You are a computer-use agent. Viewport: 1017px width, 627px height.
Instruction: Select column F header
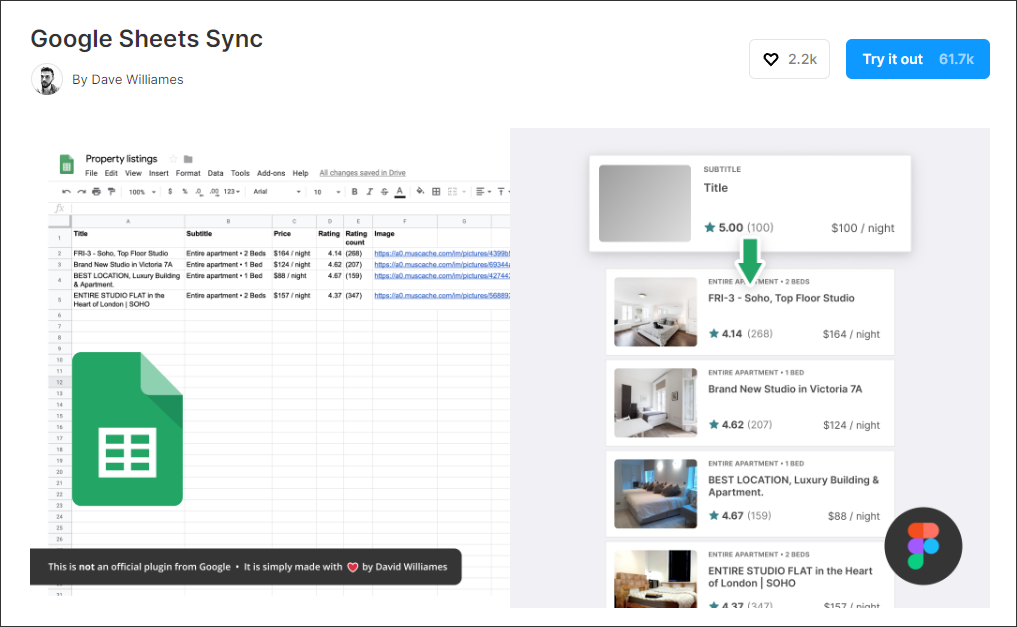405,221
